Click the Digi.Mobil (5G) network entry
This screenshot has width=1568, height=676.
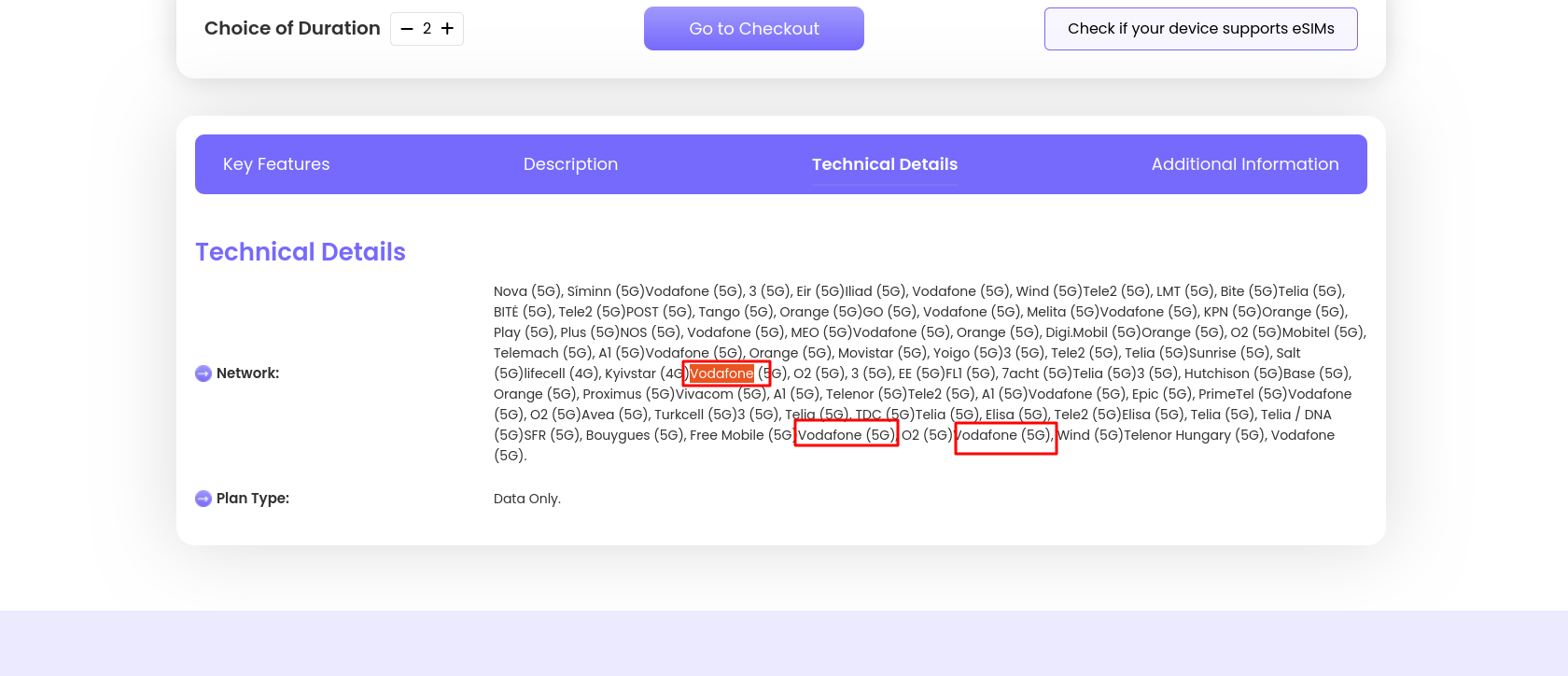click(x=1094, y=332)
